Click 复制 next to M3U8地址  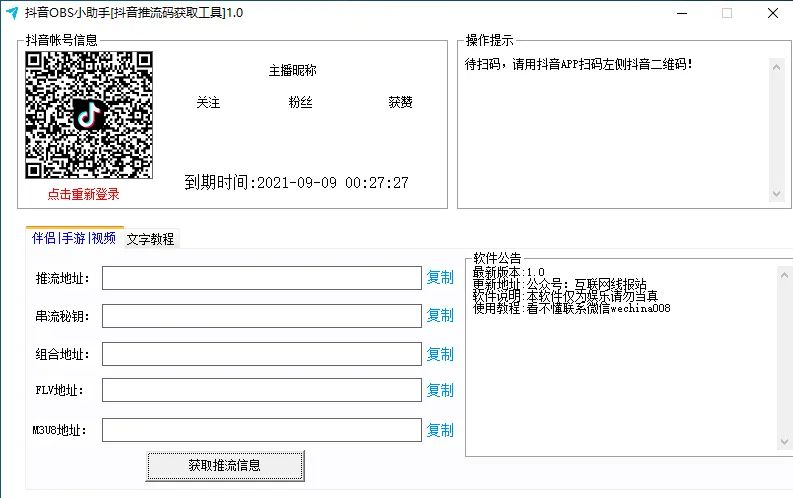coord(440,430)
